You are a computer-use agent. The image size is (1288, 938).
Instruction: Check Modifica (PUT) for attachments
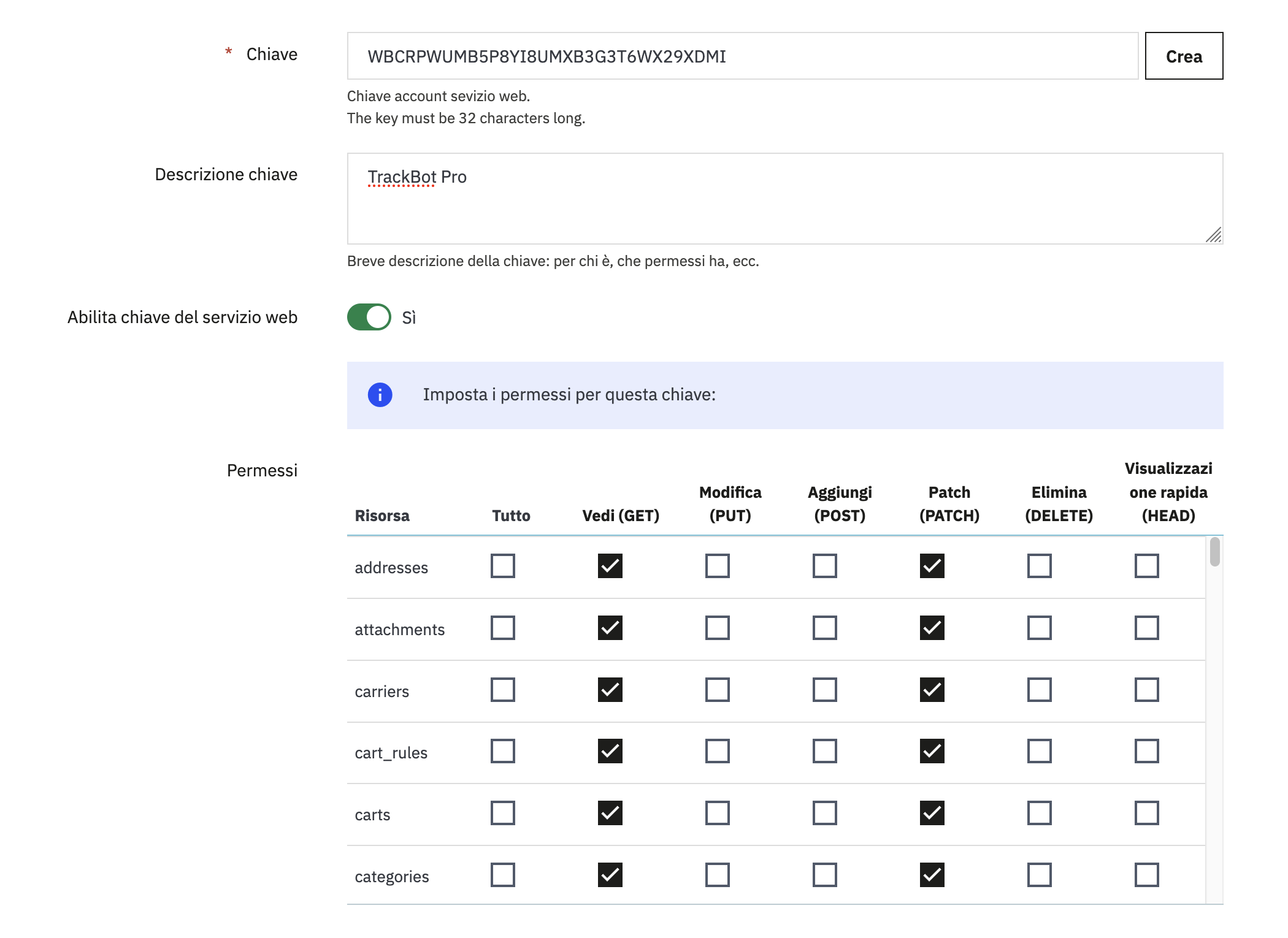click(717, 628)
